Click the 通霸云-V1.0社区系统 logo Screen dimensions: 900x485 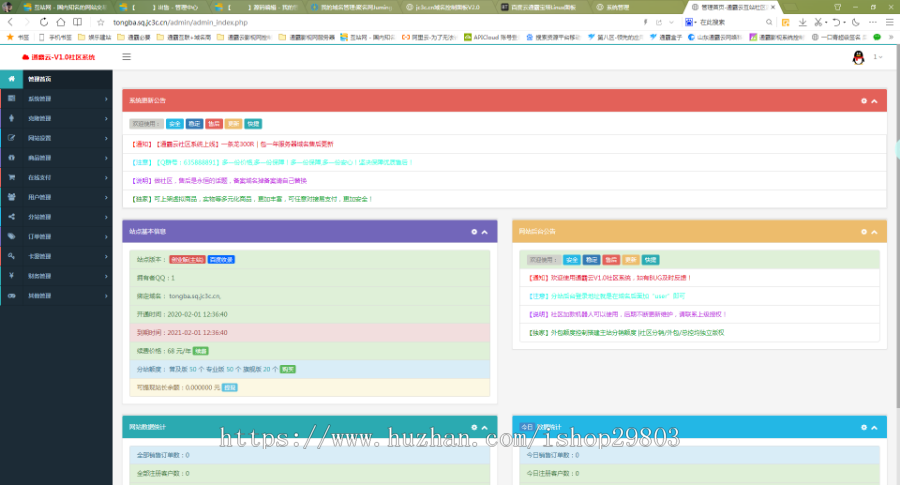coord(59,57)
